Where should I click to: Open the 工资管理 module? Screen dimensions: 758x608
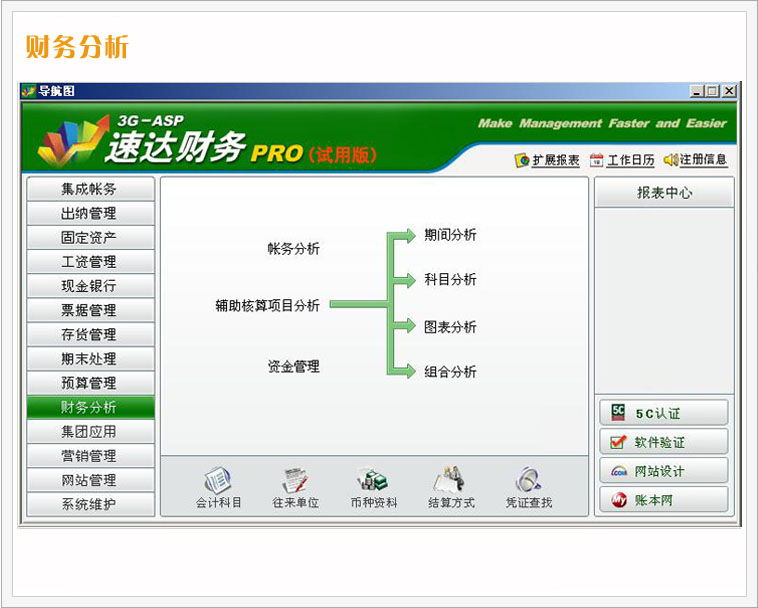coord(90,261)
